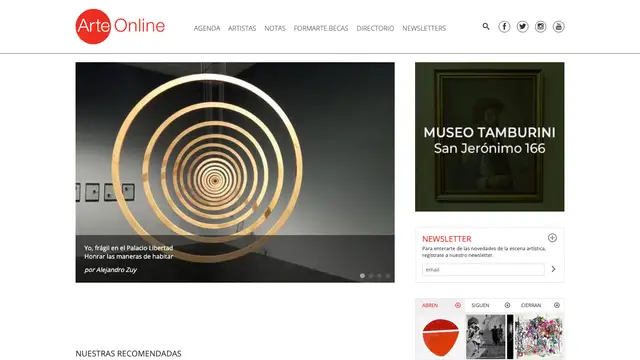Open the Directorio menu item
The width and height of the screenshot is (640, 360).
point(375,28)
